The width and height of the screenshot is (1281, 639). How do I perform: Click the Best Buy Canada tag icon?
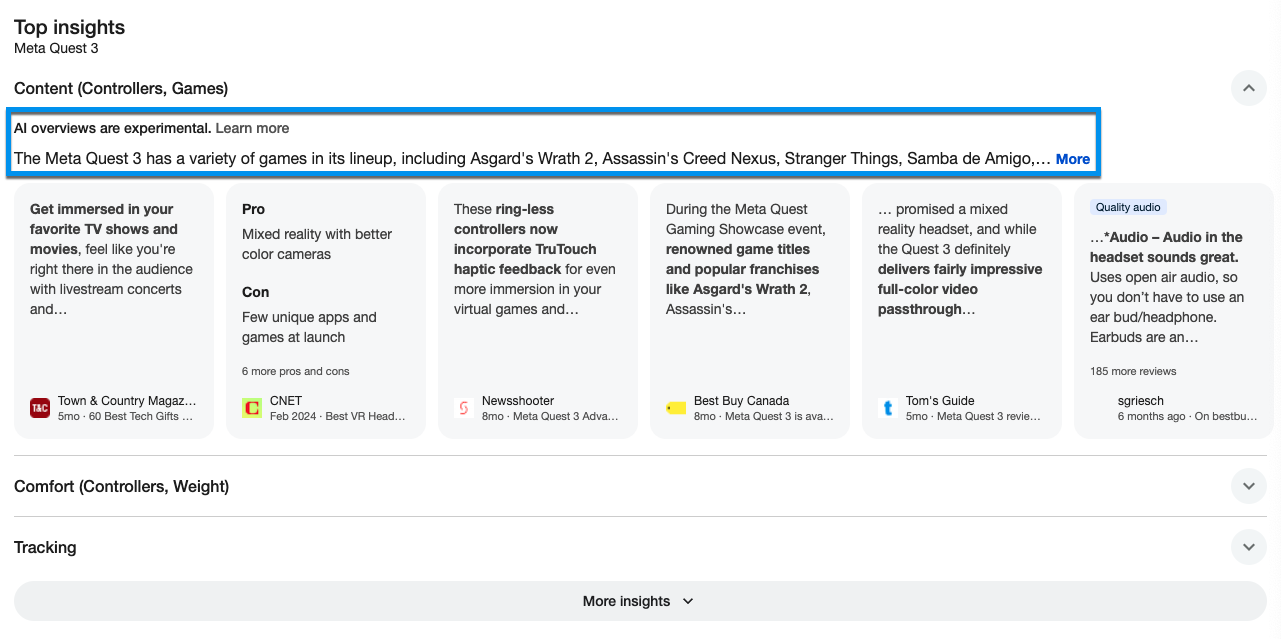(676, 408)
